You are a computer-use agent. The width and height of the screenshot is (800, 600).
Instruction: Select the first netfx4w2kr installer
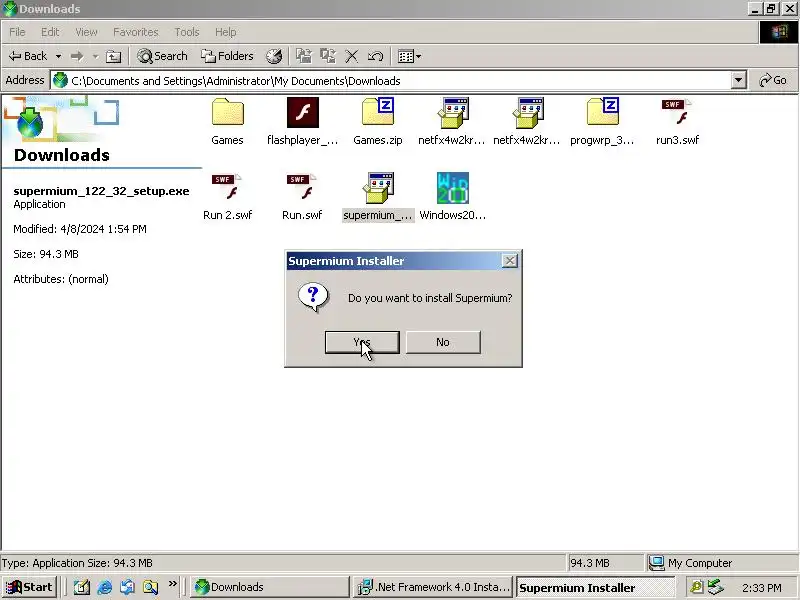(x=452, y=121)
